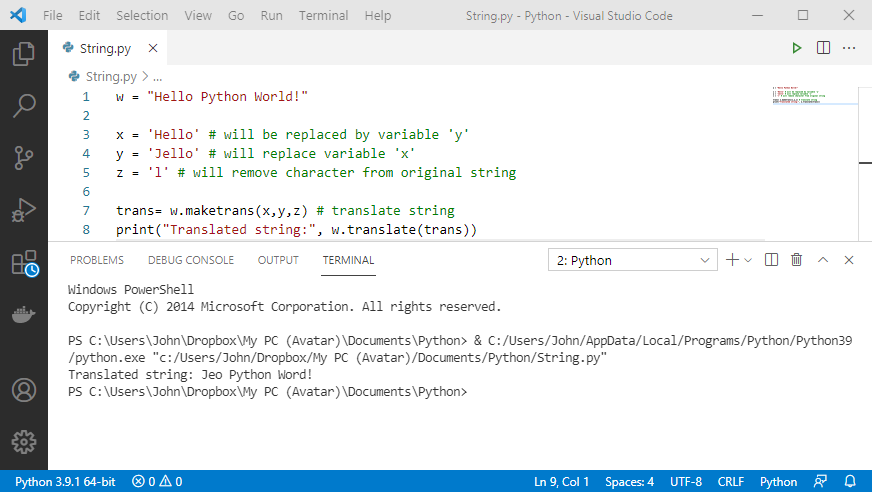Open the File menu

pos(53,16)
